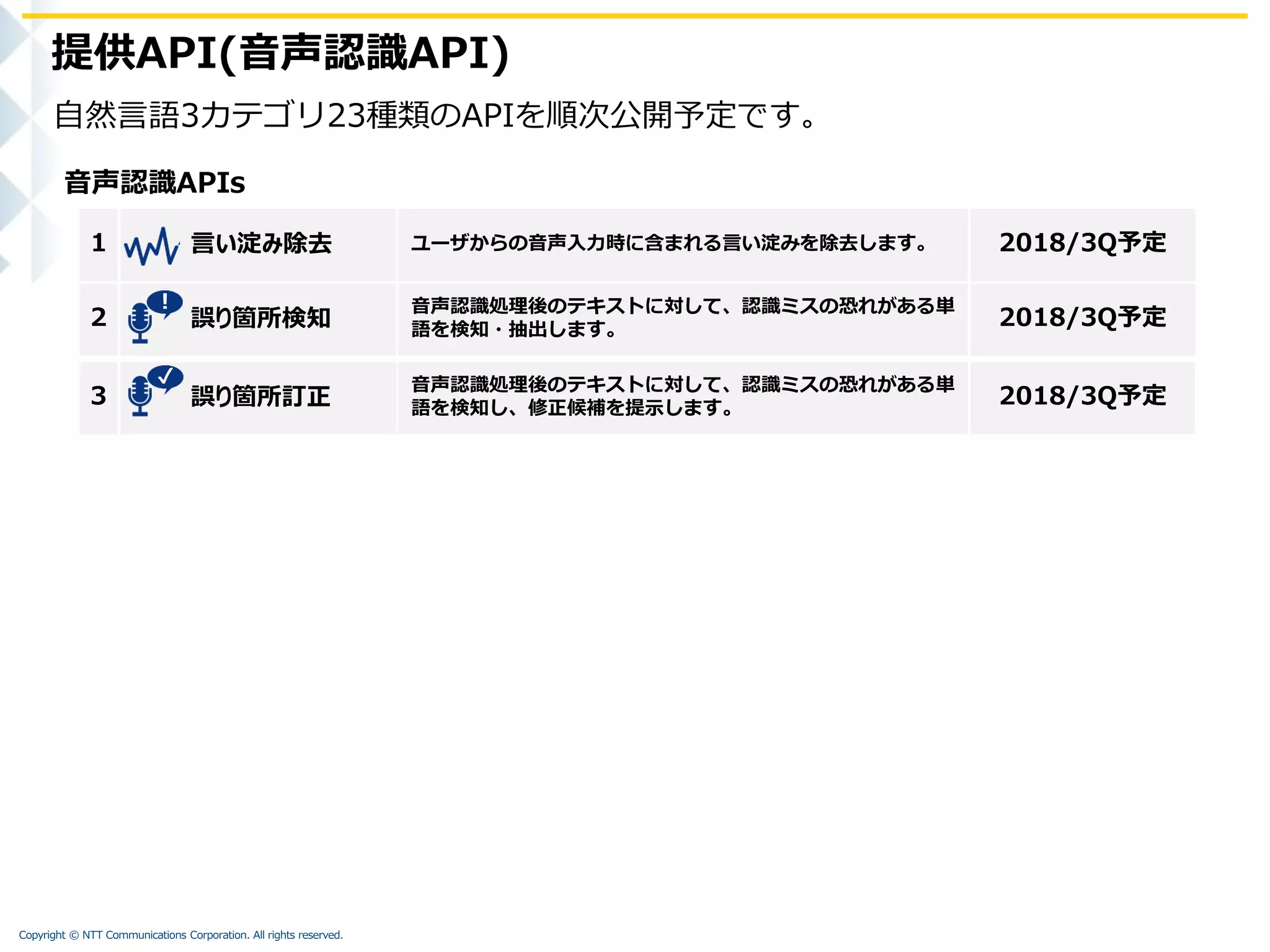Click 2018/3Q予定 in the 言い淀み除去 row

[x=1083, y=243]
